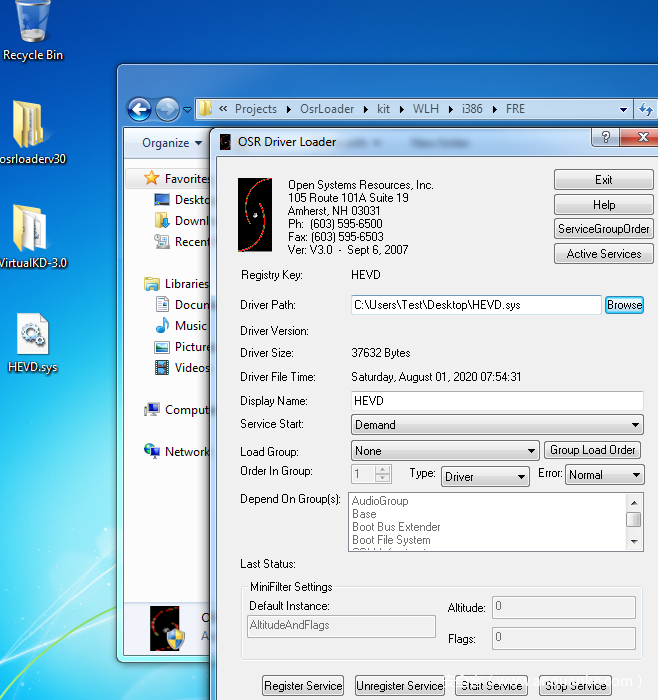
Task: Expand the Load Group combo box
Action: pyautogui.click(x=445, y=451)
